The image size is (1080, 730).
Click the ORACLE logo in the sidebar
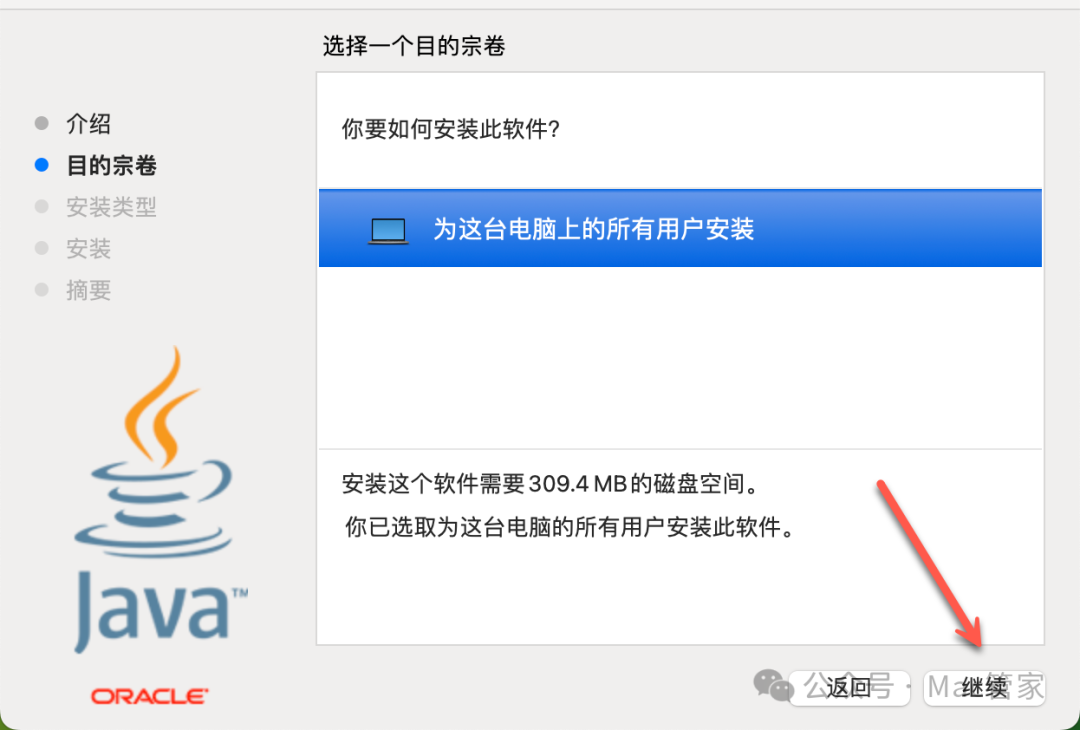pos(149,696)
